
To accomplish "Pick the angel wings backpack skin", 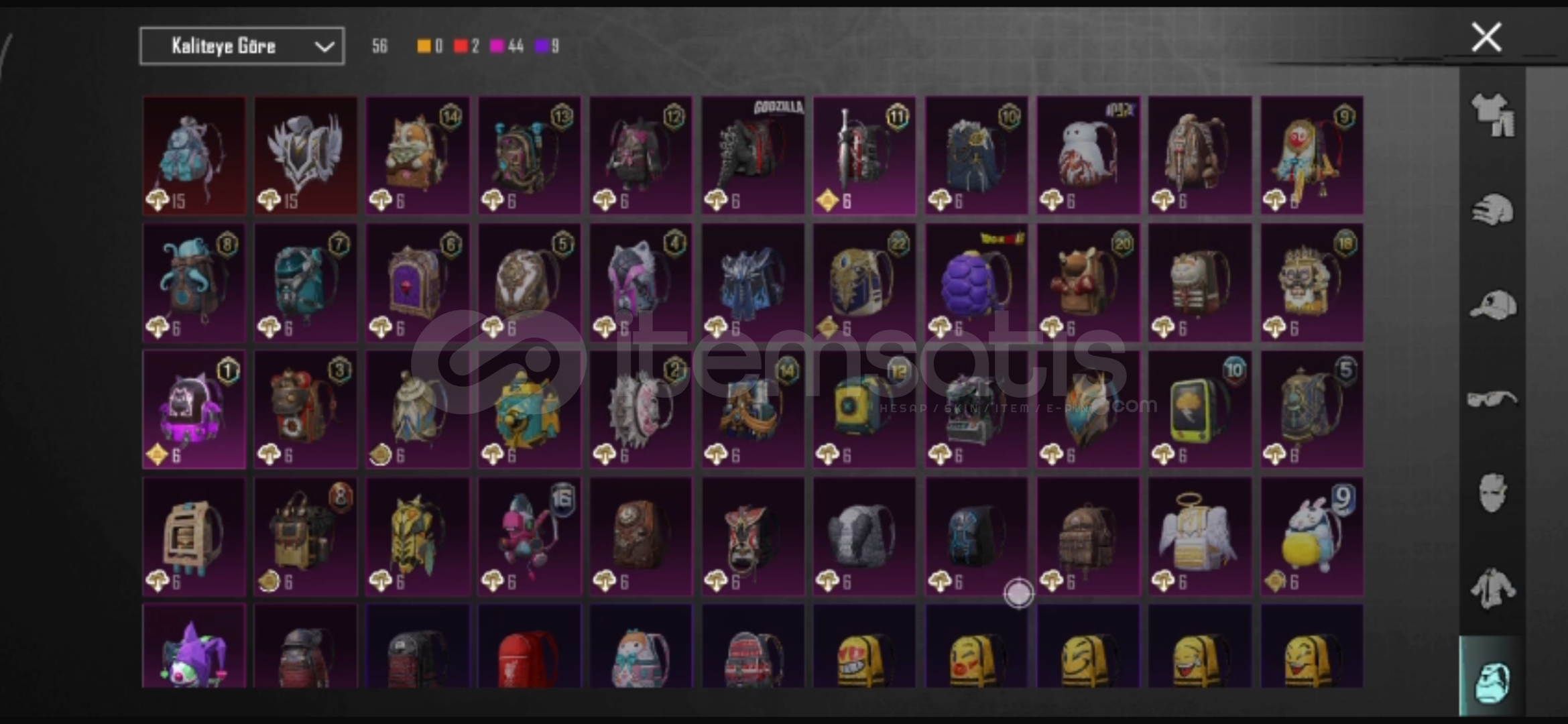I will pyautogui.click(x=1200, y=537).
